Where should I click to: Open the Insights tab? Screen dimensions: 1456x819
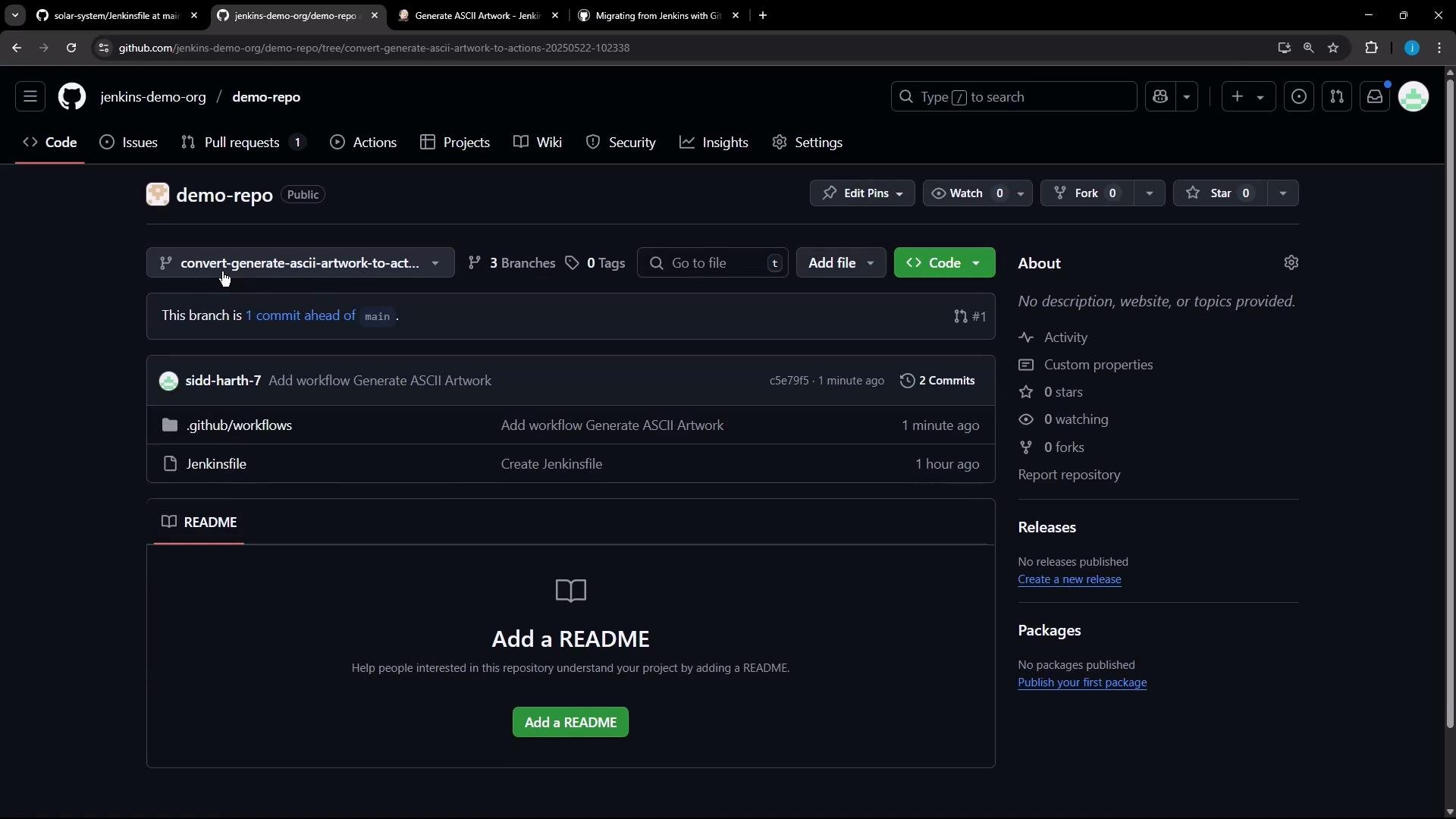tap(714, 143)
